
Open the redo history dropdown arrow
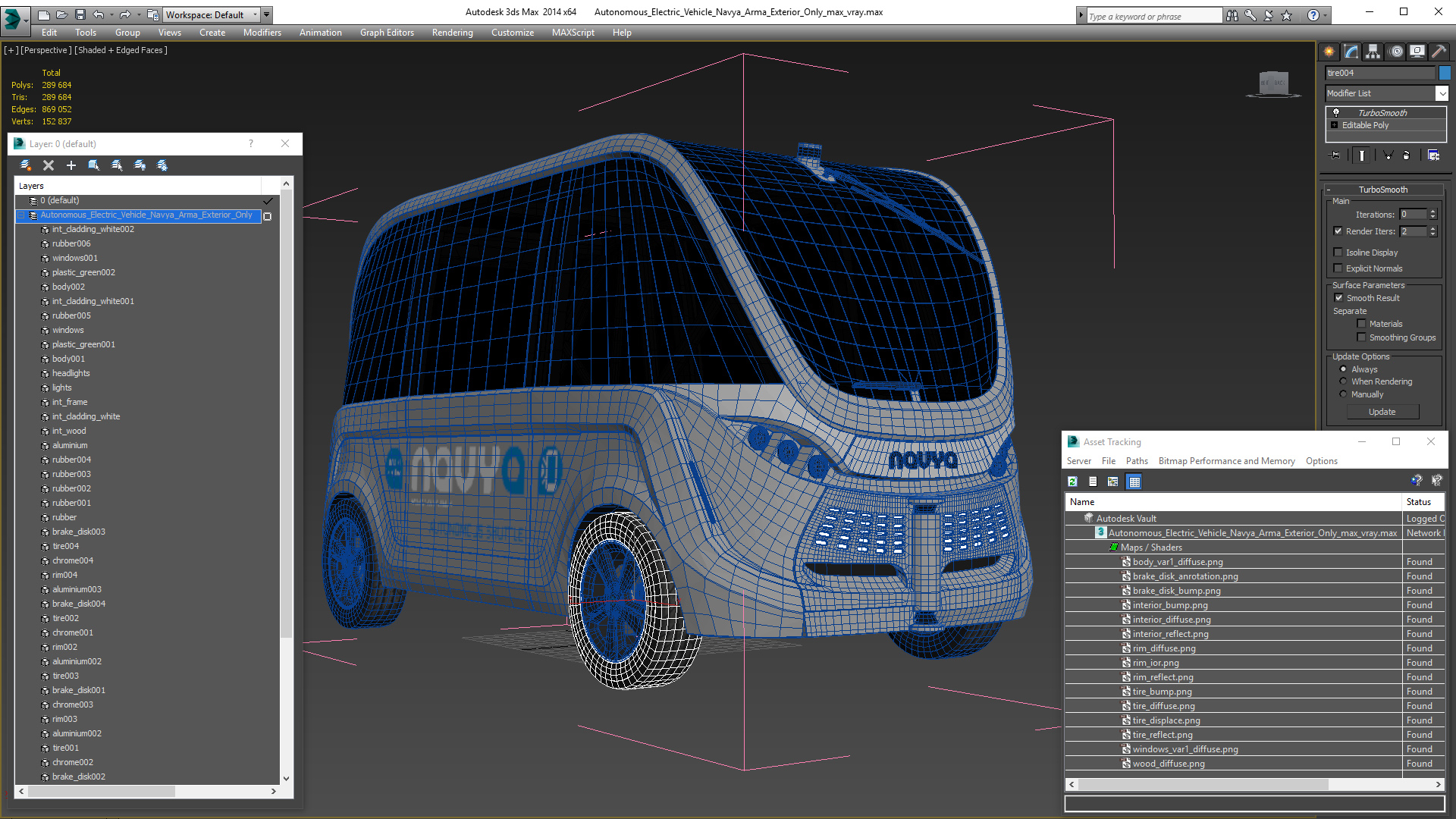coord(138,14)
